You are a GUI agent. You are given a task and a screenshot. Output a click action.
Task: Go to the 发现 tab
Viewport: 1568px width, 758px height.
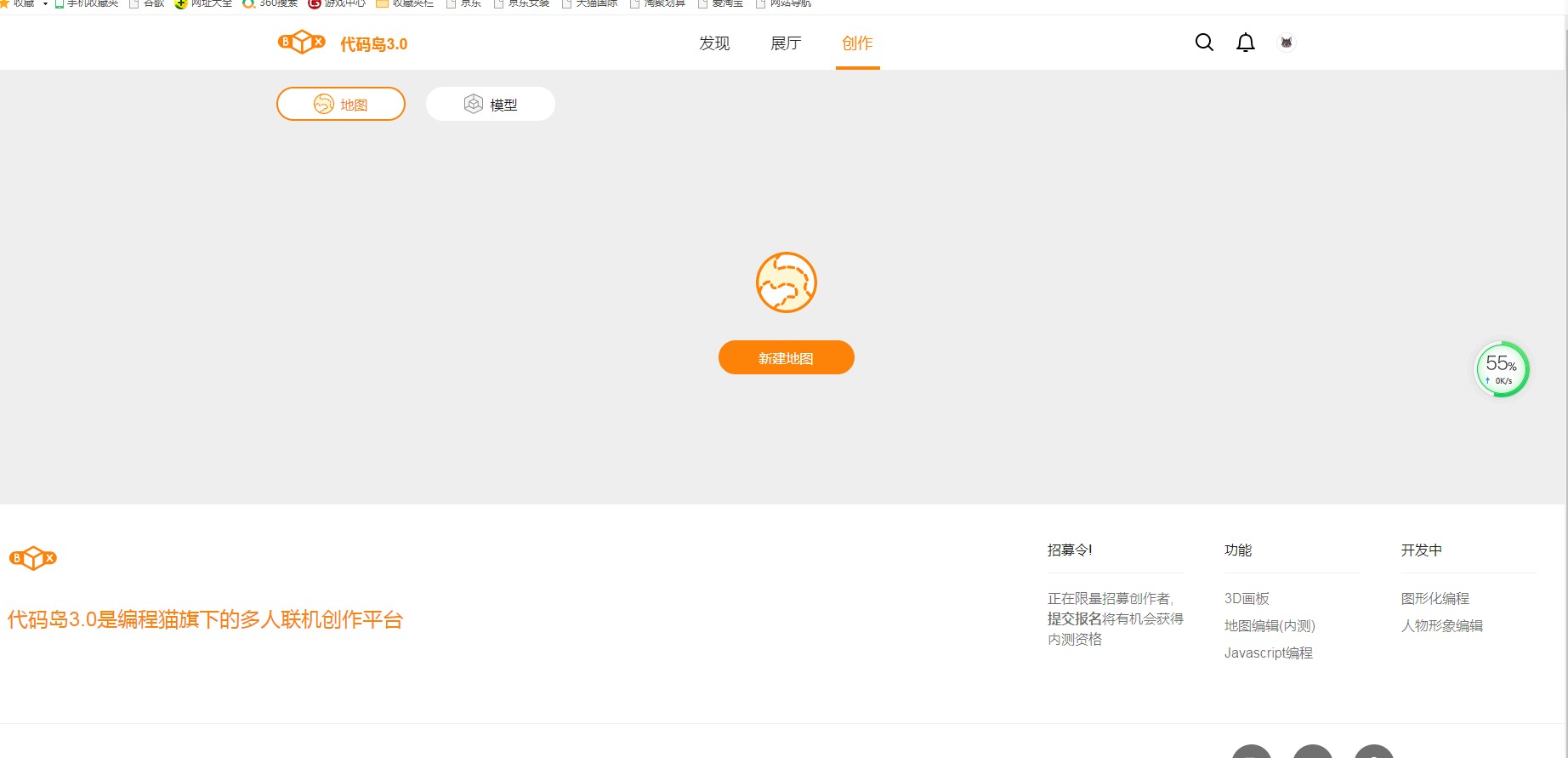tap(714, 43)
